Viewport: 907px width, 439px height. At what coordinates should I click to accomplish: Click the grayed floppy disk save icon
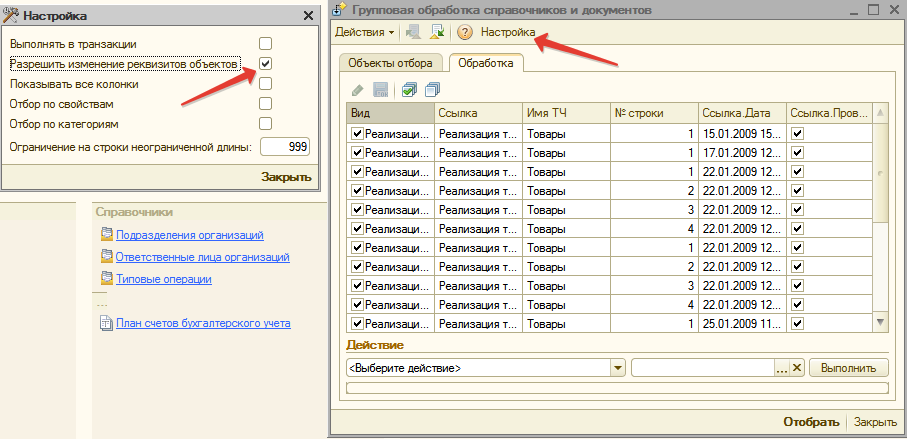(380, 89)
